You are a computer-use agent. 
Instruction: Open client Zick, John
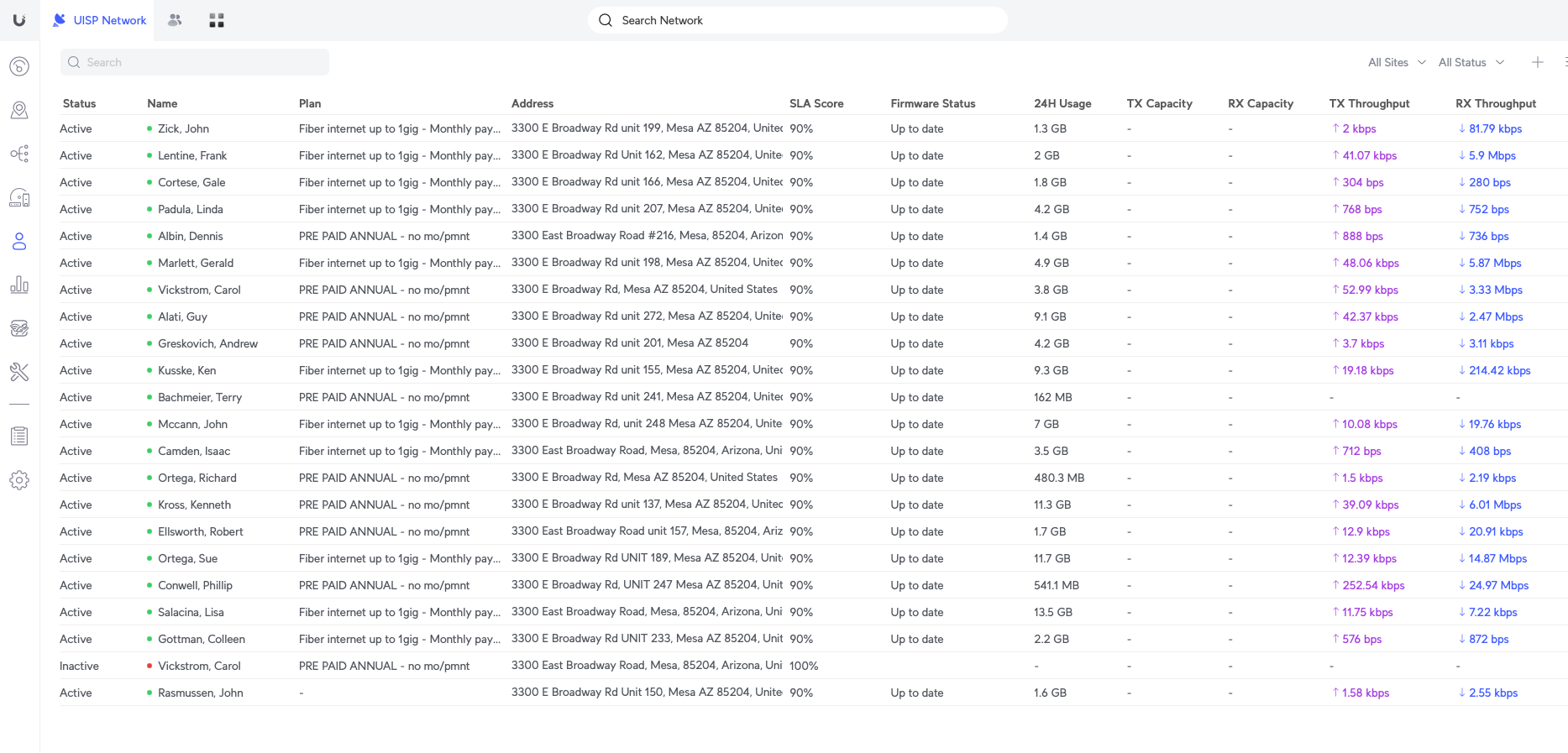pyautogui.click(x=183, y=128)
